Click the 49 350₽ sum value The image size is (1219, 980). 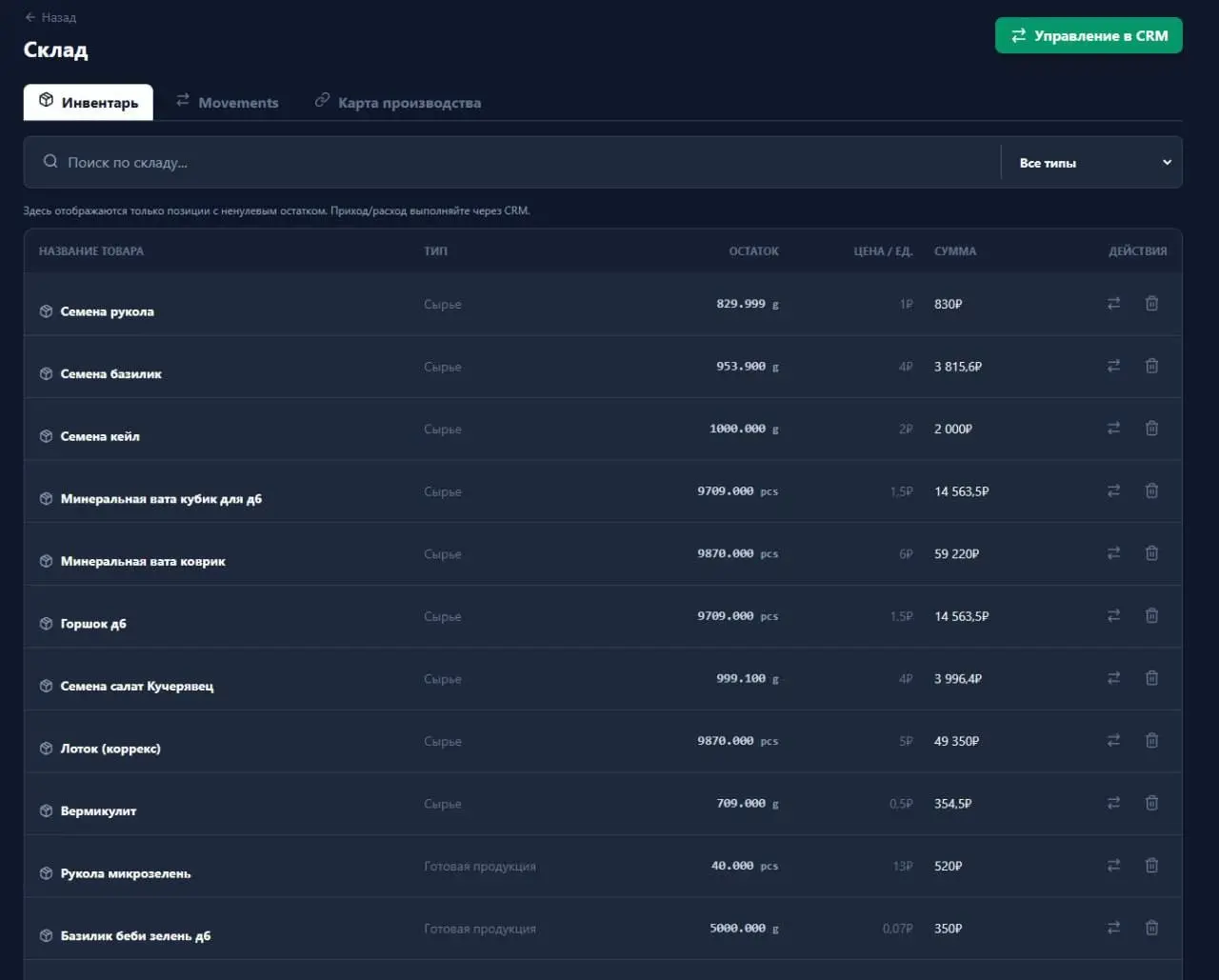(x=956, y=741)
